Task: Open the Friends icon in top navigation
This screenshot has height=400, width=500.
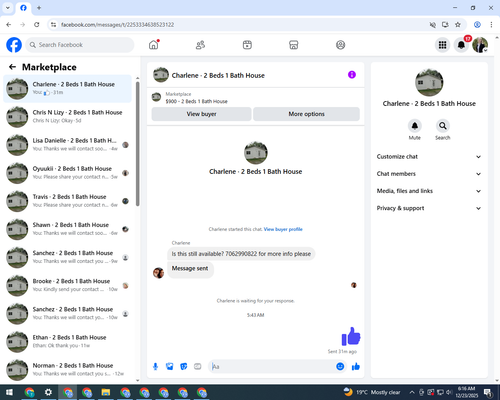Action: (200, 45)
